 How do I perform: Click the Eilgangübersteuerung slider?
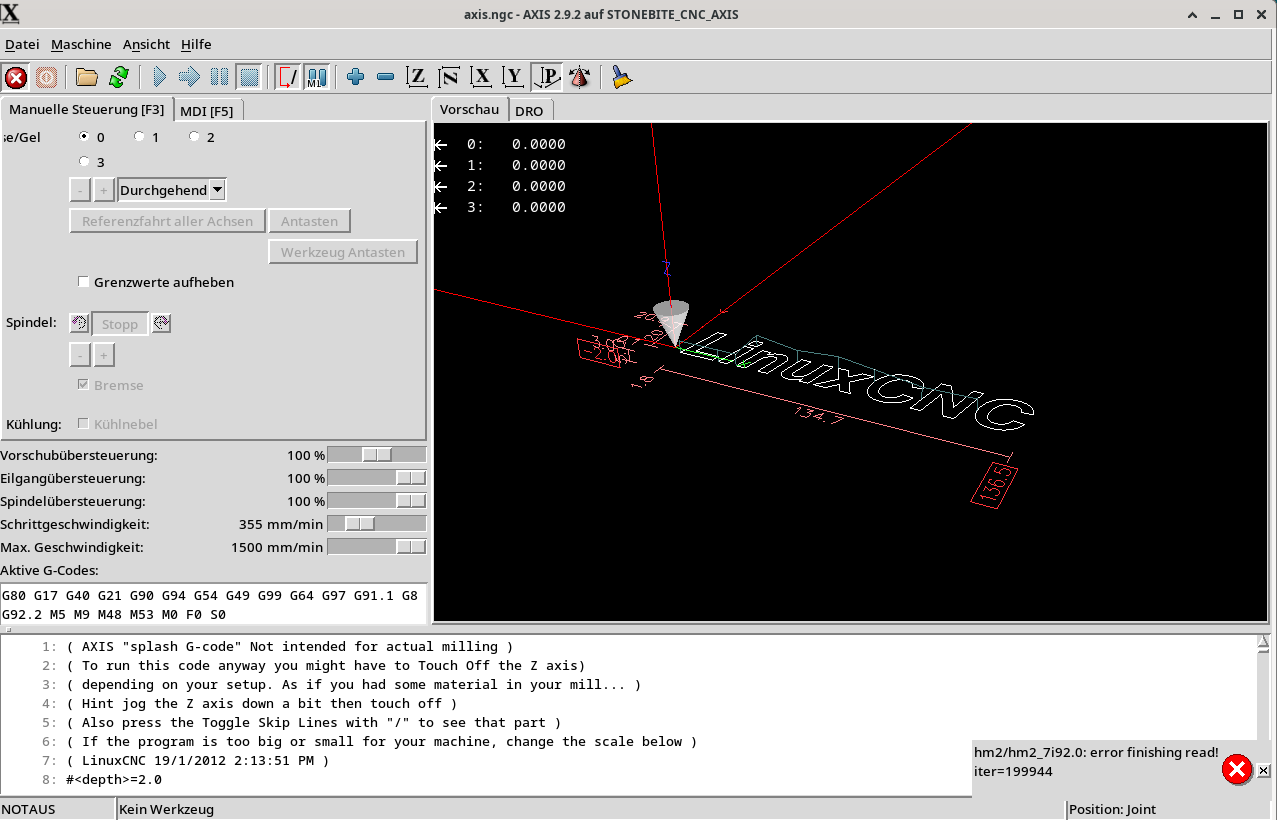pos(377,478)
